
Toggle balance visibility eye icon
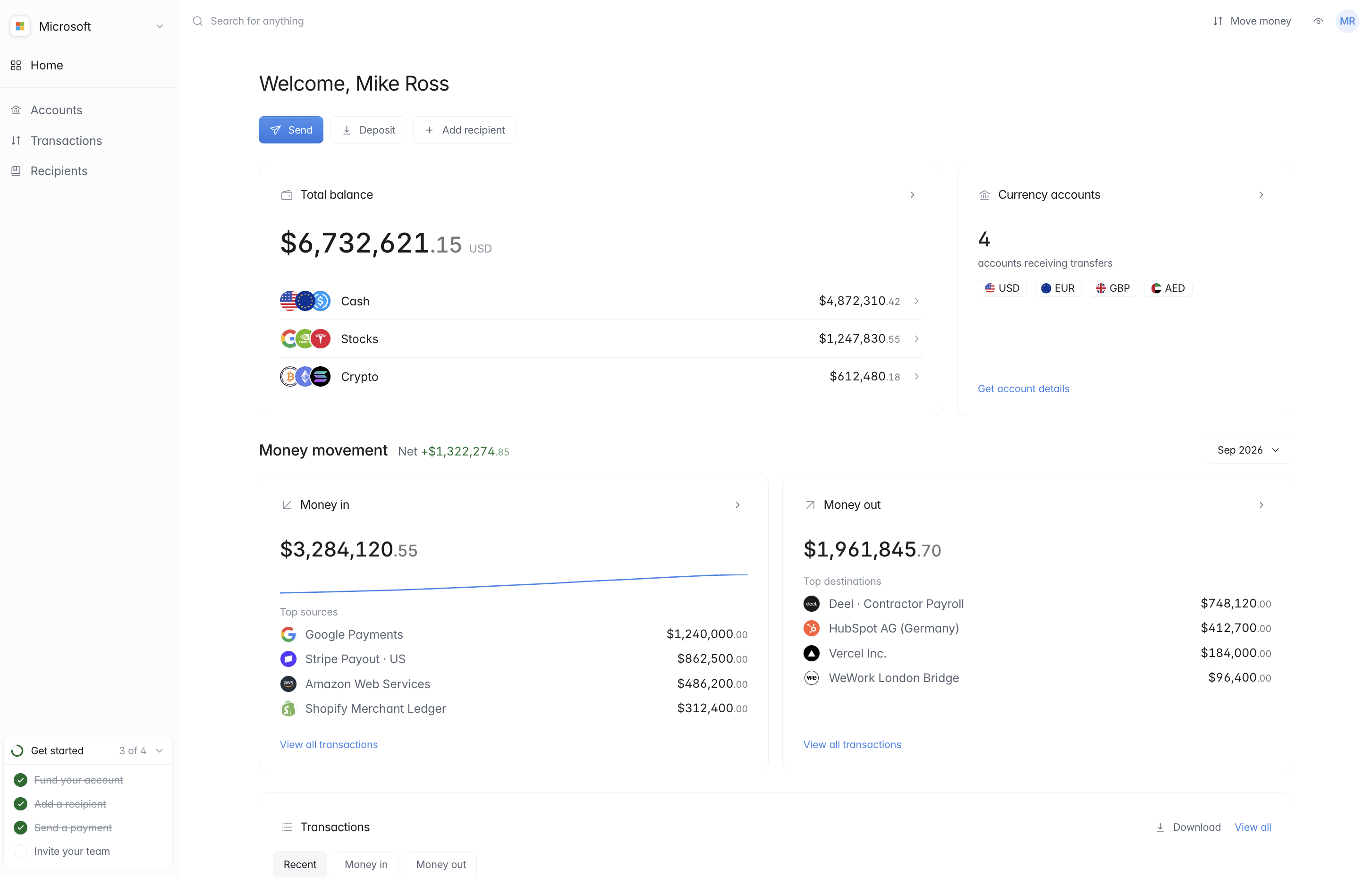1318,21
